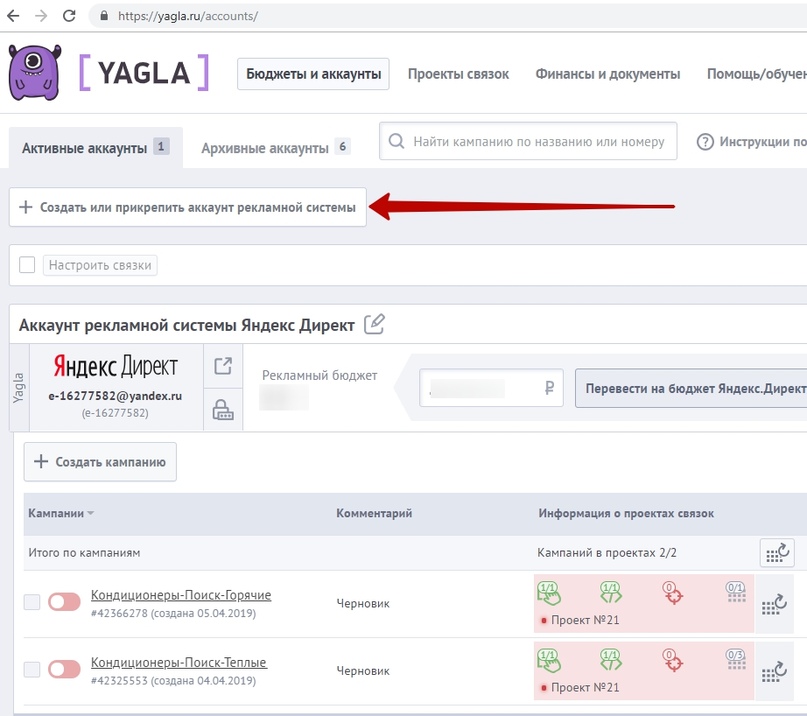The image size is (807, 716).
Task: Open Финансы и документы
Action: click(608, 74)
